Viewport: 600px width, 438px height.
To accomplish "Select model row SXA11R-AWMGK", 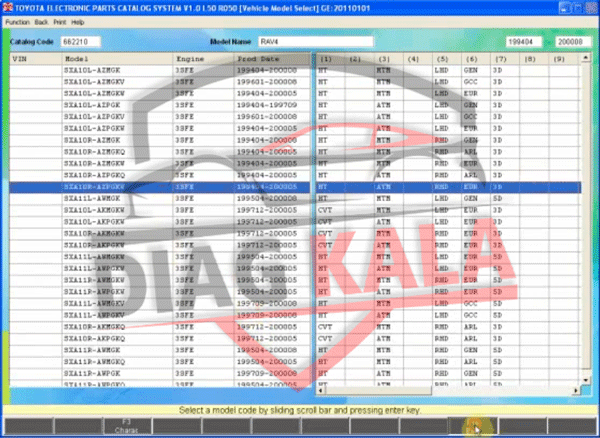I will [295, 350].
